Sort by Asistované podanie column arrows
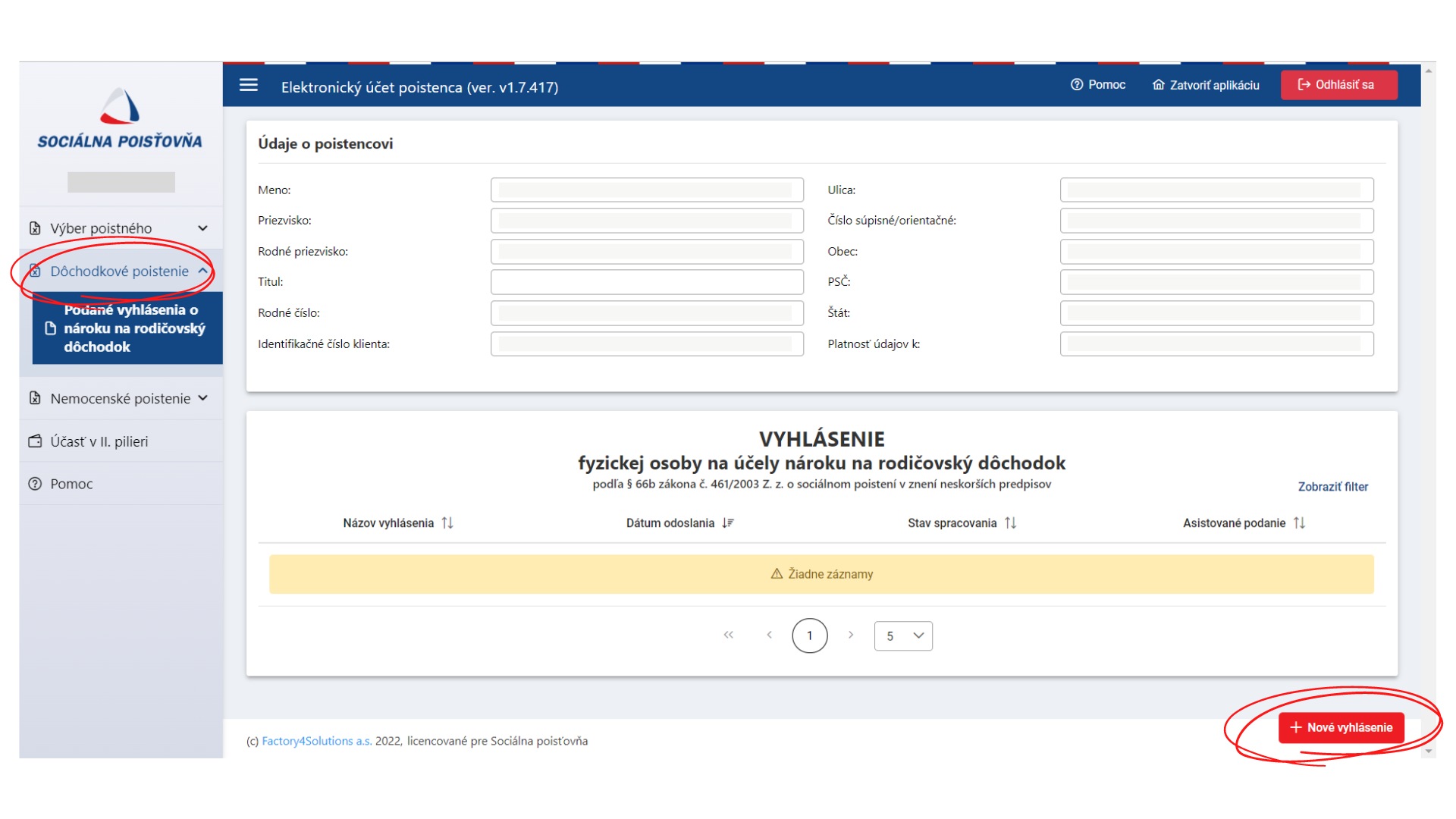1456x819 pixels. click(1299, 523)
